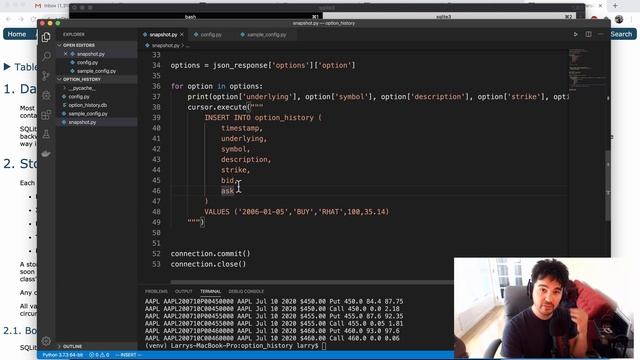Open the Extensions view icon
The image size is (640, 360).
[x=46, y=115]
